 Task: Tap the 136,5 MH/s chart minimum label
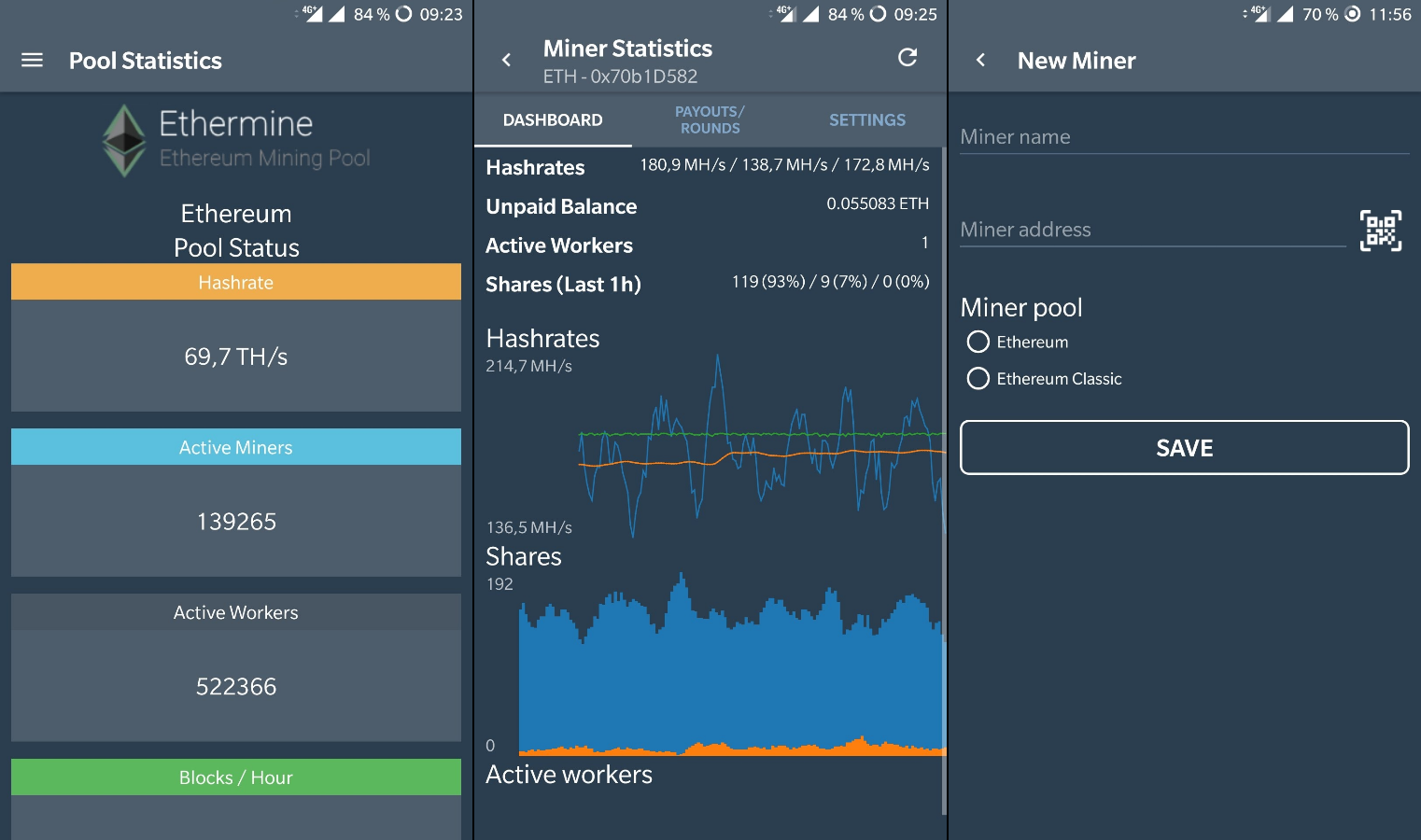pyautogui.click(x=528, y=527)
